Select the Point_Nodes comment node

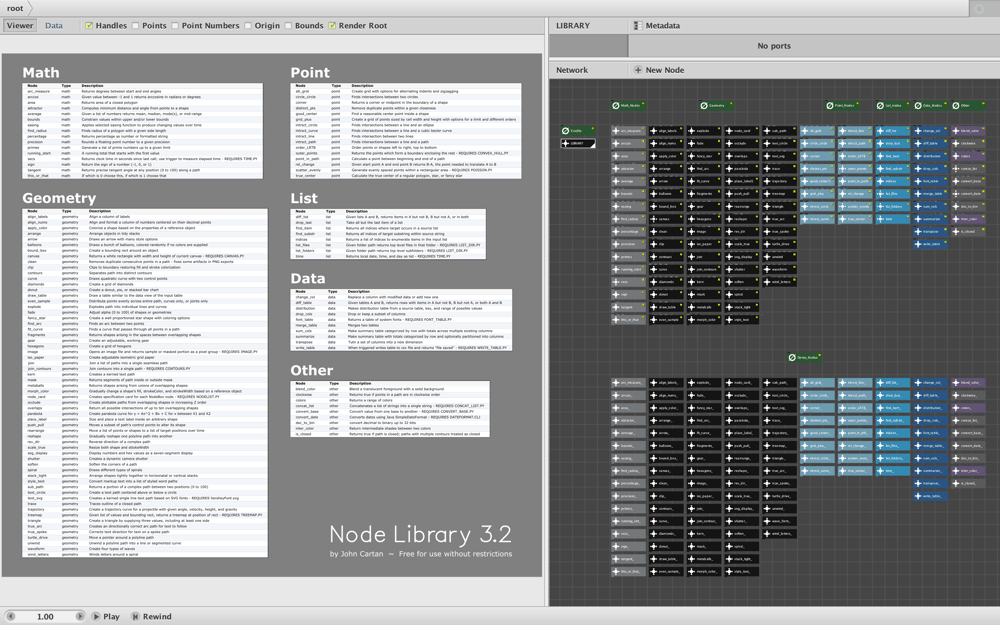click(x=842, y=105)
